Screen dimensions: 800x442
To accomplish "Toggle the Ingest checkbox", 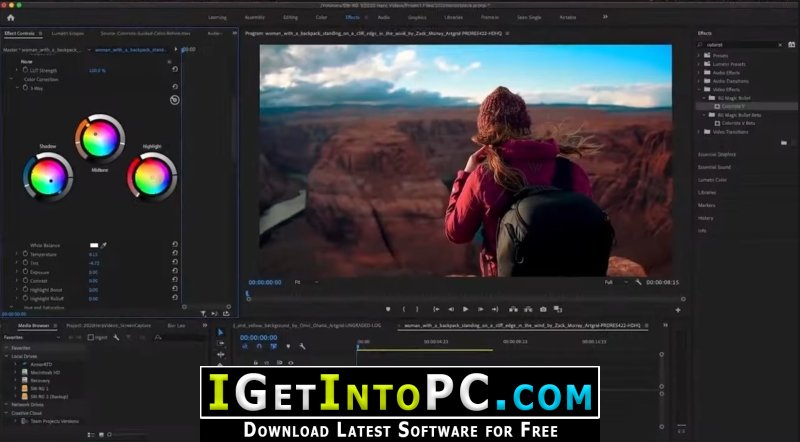I will click(x=90, y=337).
